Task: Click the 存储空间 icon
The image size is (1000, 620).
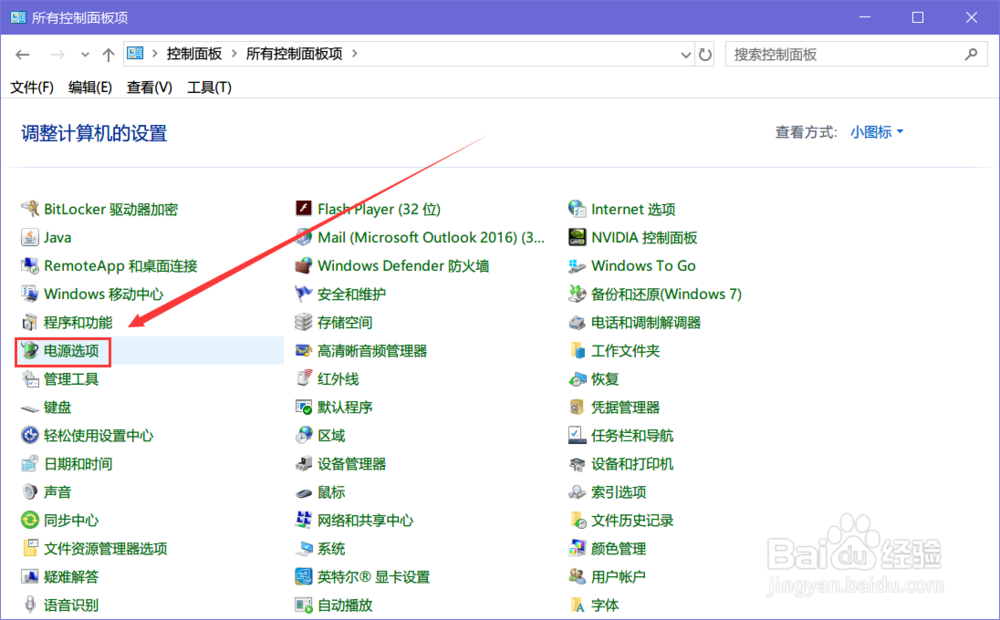Action: [304, 322]
